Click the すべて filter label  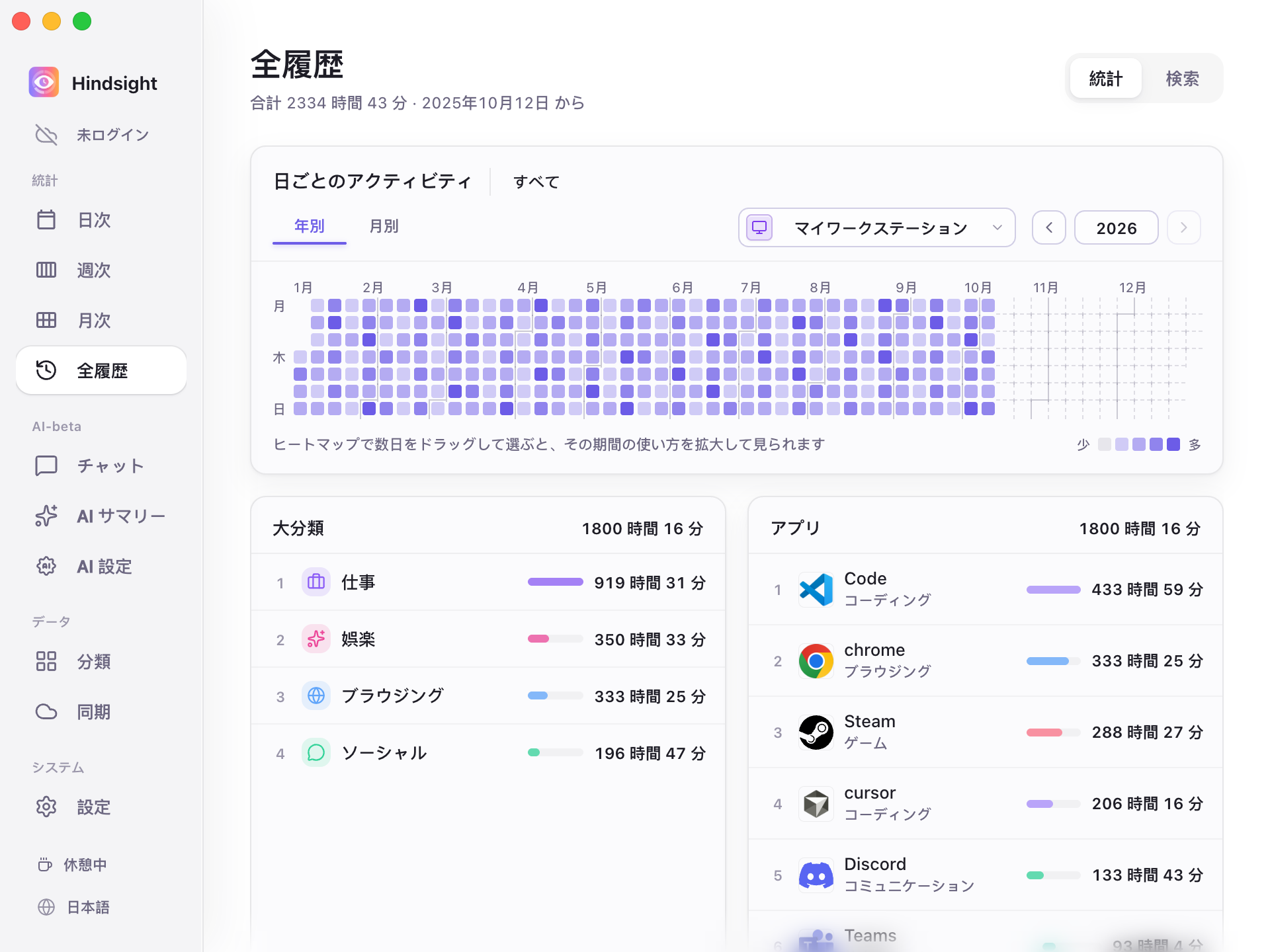(x=536, y=182)
